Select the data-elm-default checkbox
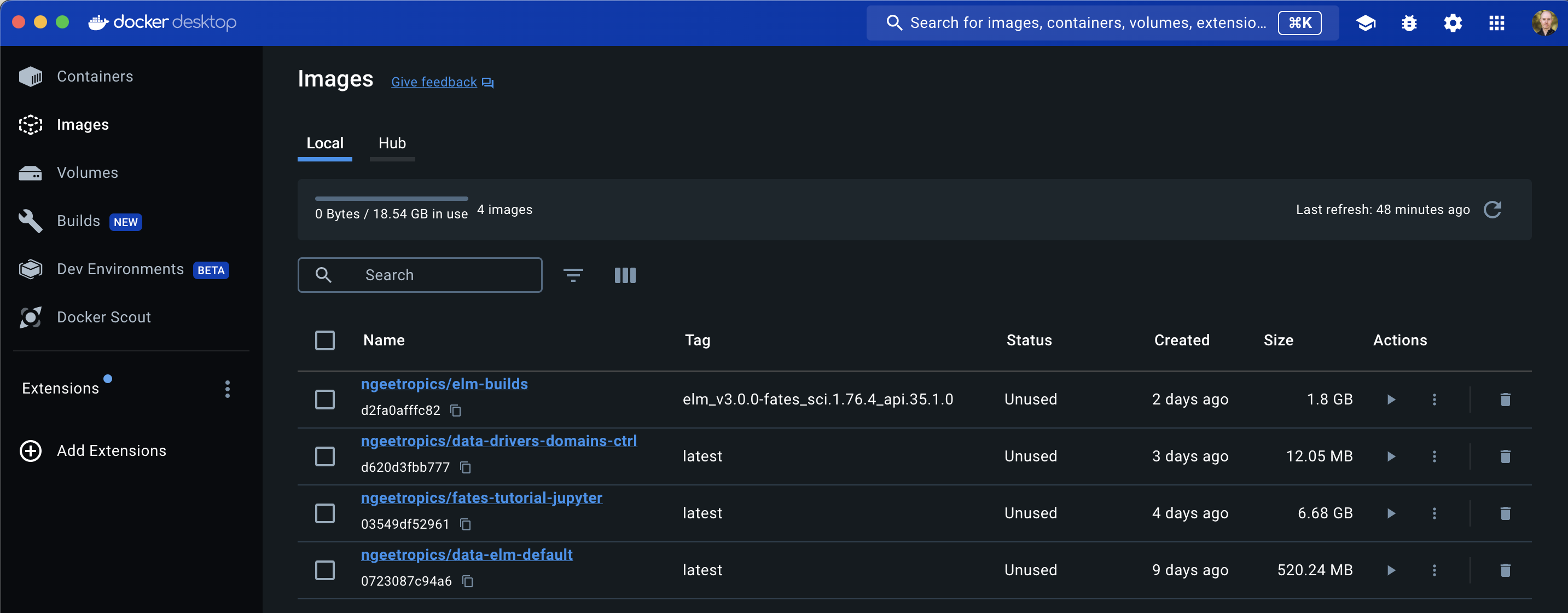1568x613 pixels. coord(325,570)
